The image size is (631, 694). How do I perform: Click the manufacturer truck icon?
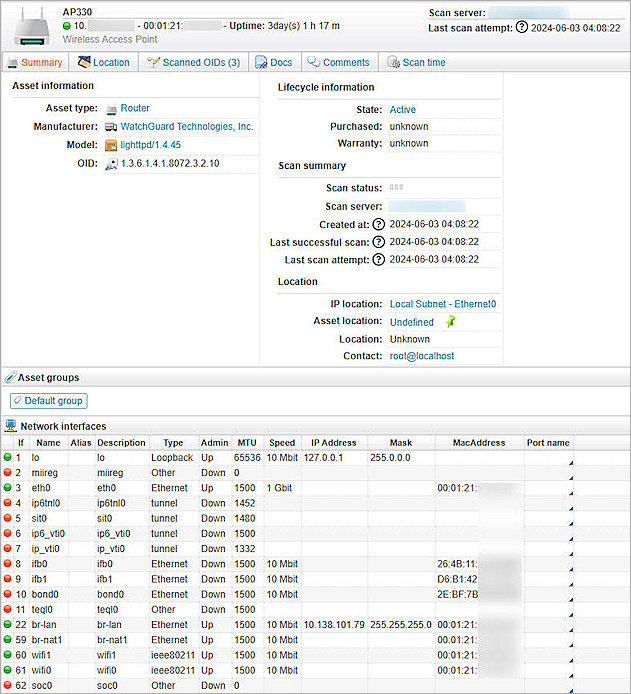(x=111, y=127)
